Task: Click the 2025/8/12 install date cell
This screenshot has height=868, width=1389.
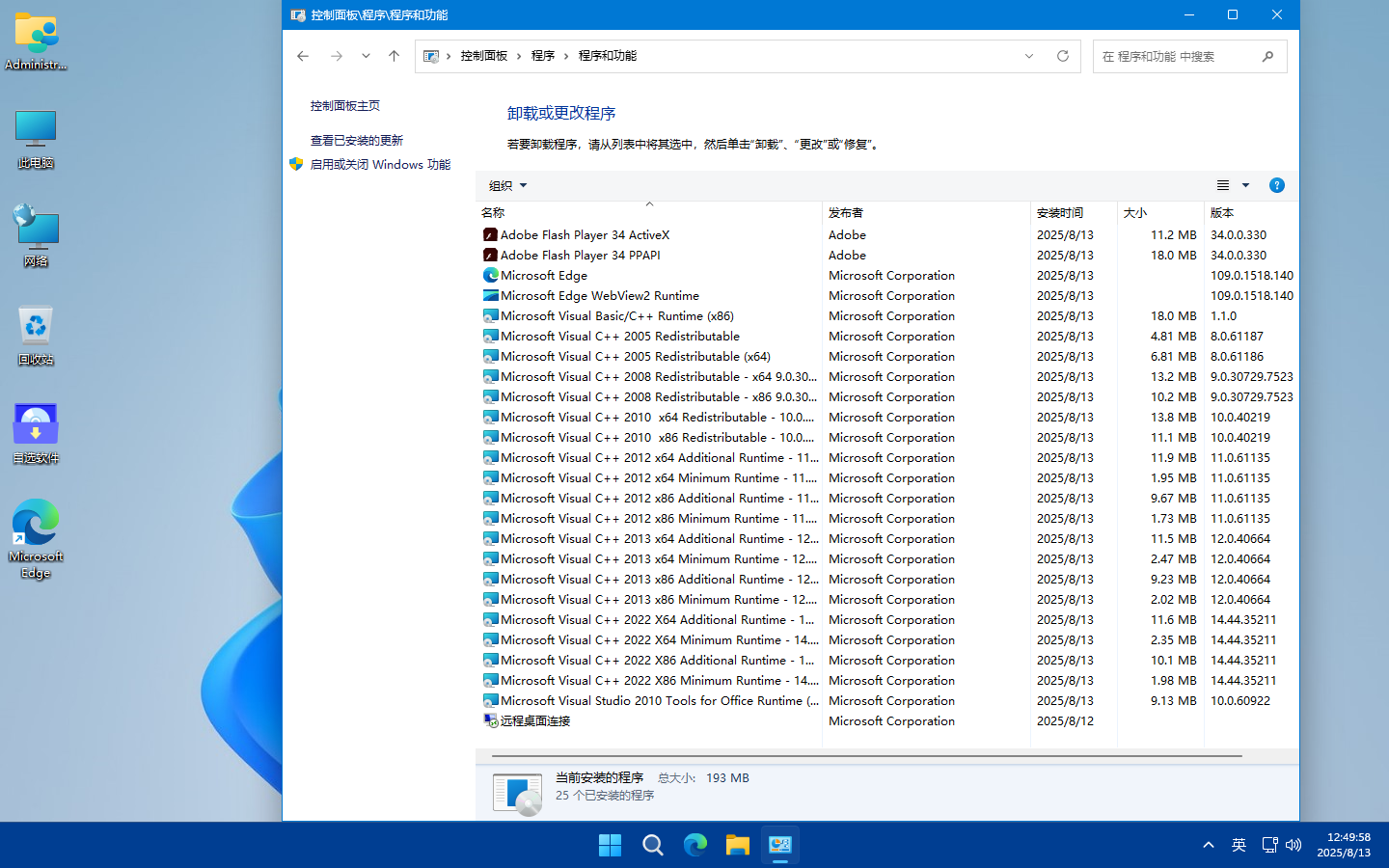Action: pyautogui.click(x=1065, y=721)
